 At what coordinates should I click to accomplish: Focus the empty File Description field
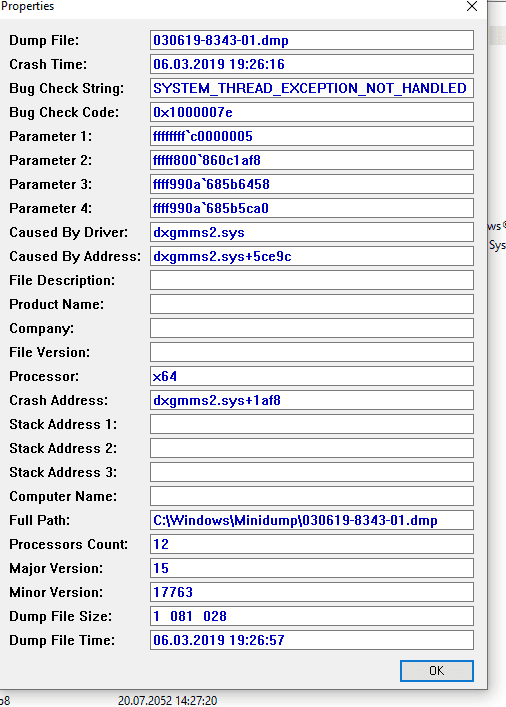point(312,280)
